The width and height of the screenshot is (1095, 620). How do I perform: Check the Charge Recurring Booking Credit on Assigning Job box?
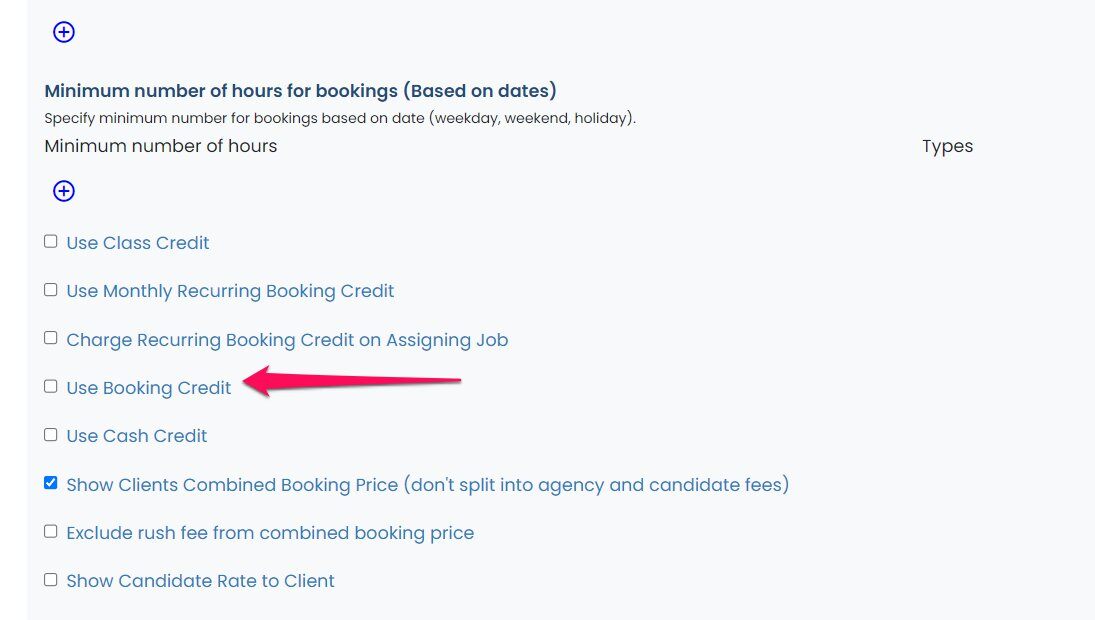pyautogui.click(x=51, y=339)
